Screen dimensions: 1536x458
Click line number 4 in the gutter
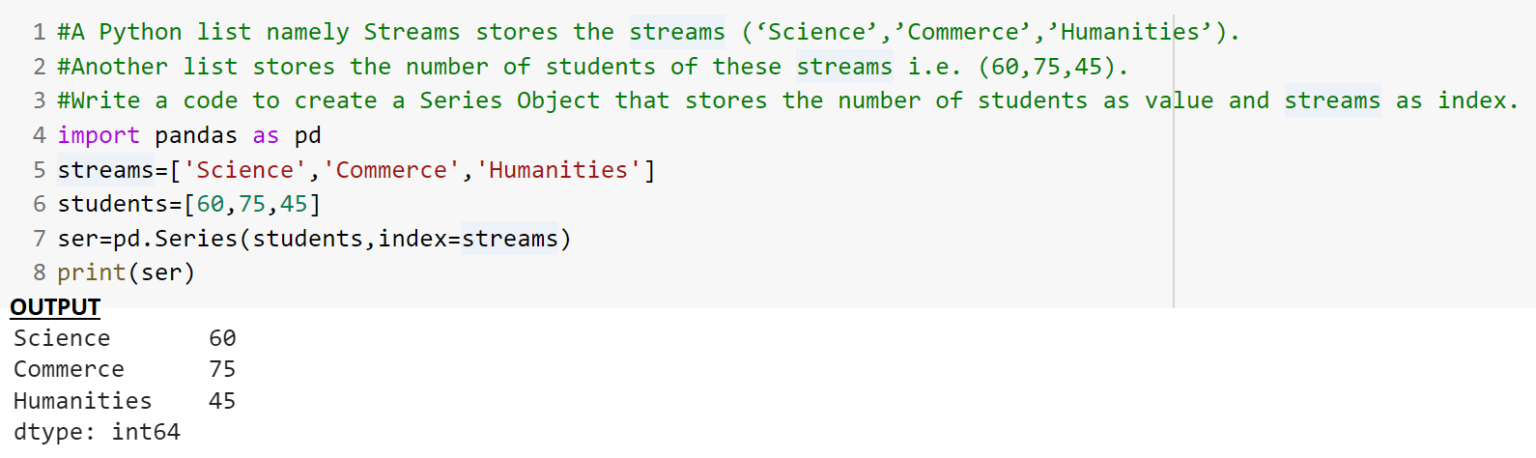38,135
